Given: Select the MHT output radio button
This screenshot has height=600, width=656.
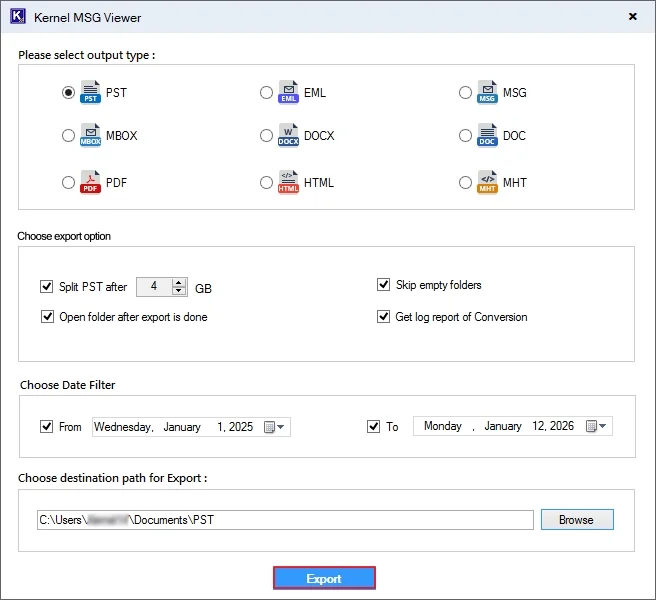Looking at the screenshot, I should point(465,182).
